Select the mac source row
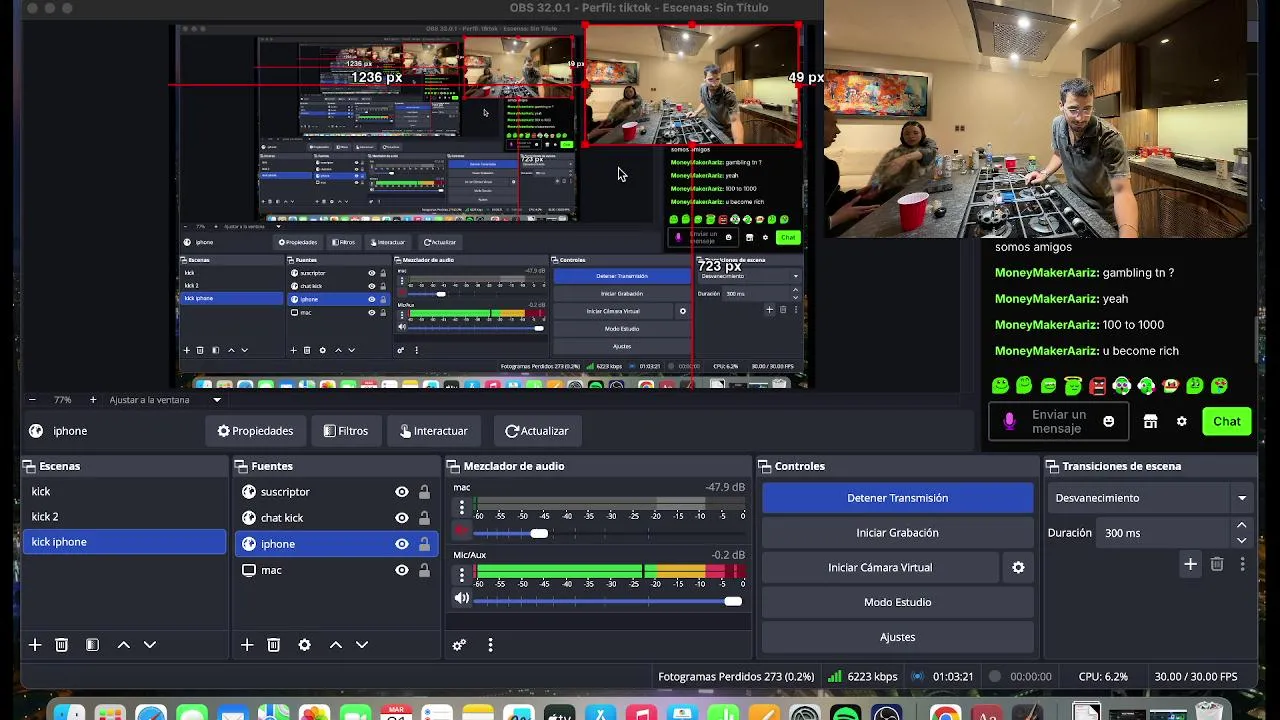The width and height of the screenshot is (1280, 720). click(338, 570)
